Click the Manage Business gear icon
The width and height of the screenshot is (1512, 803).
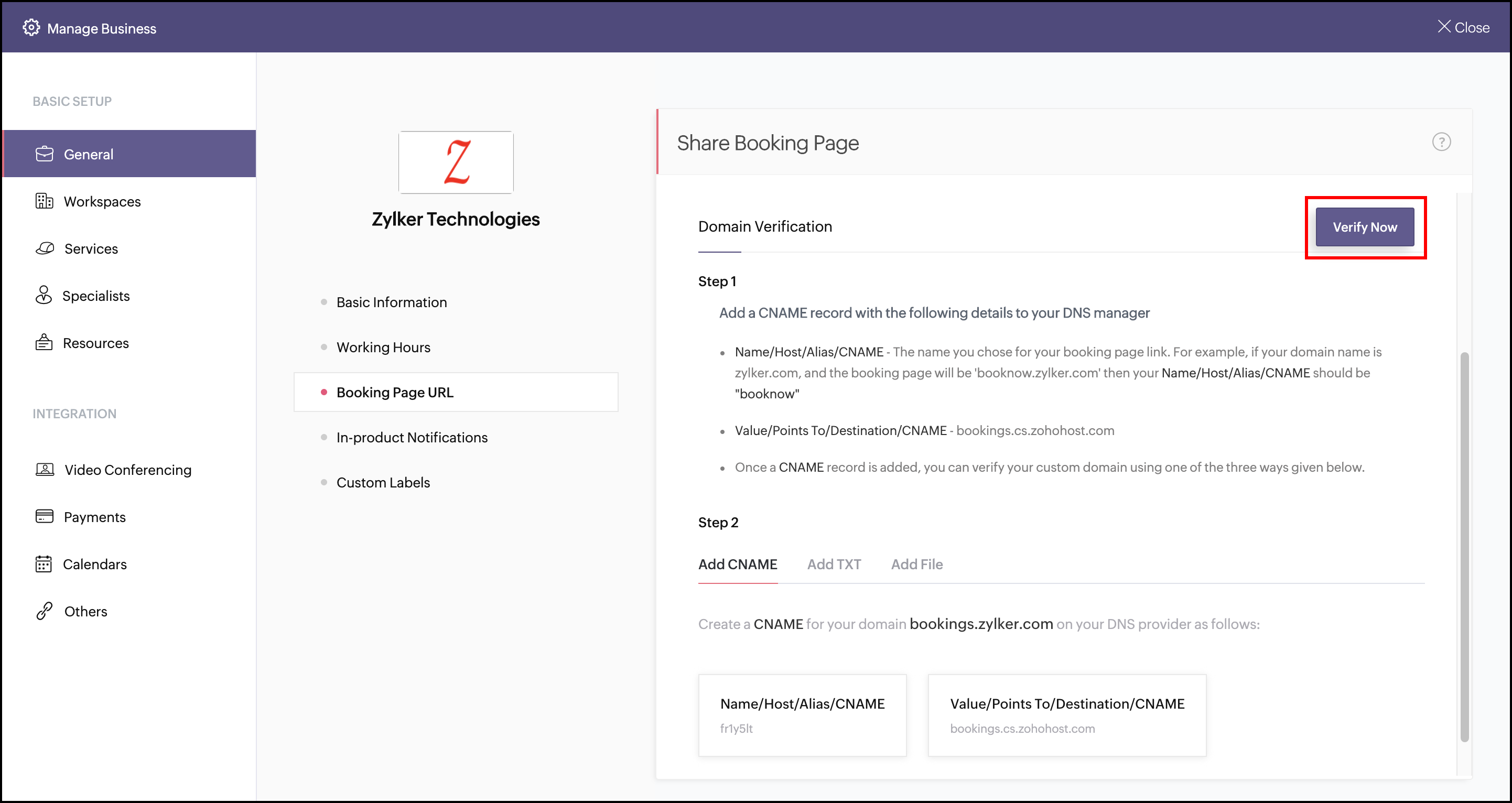point(31,28)
